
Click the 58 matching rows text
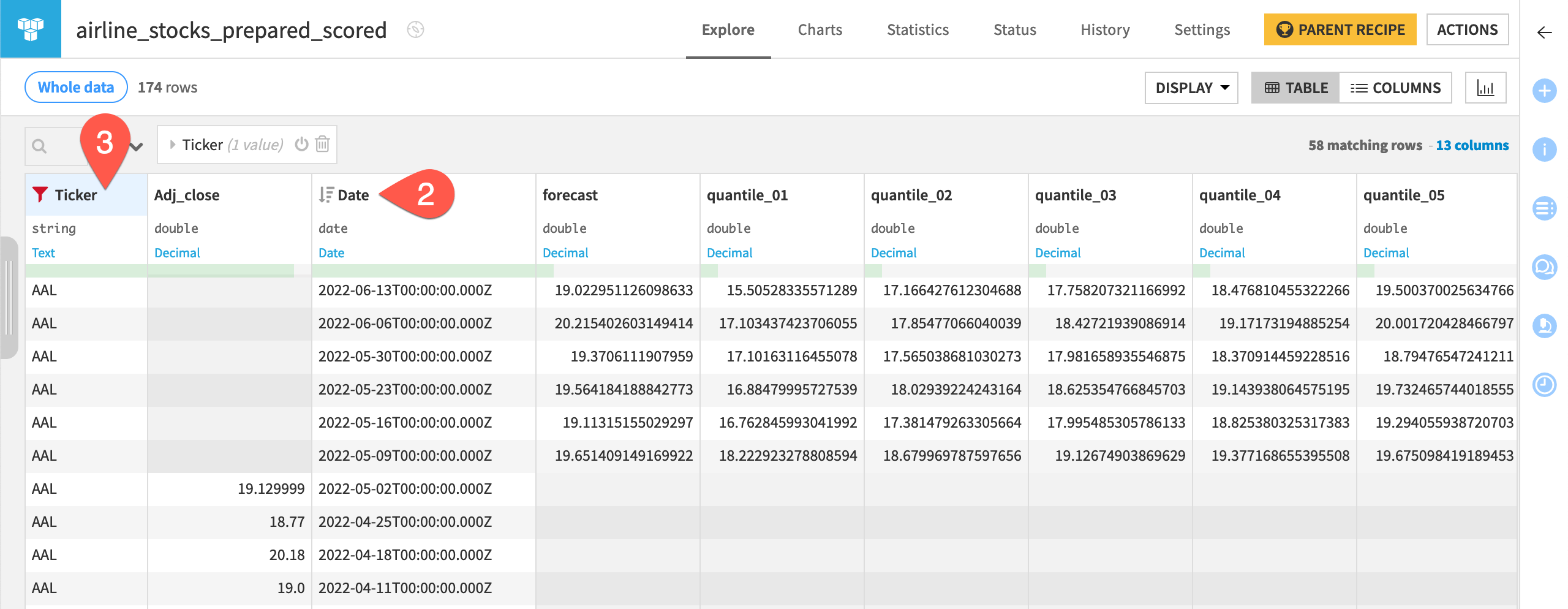coord(1365,145)
